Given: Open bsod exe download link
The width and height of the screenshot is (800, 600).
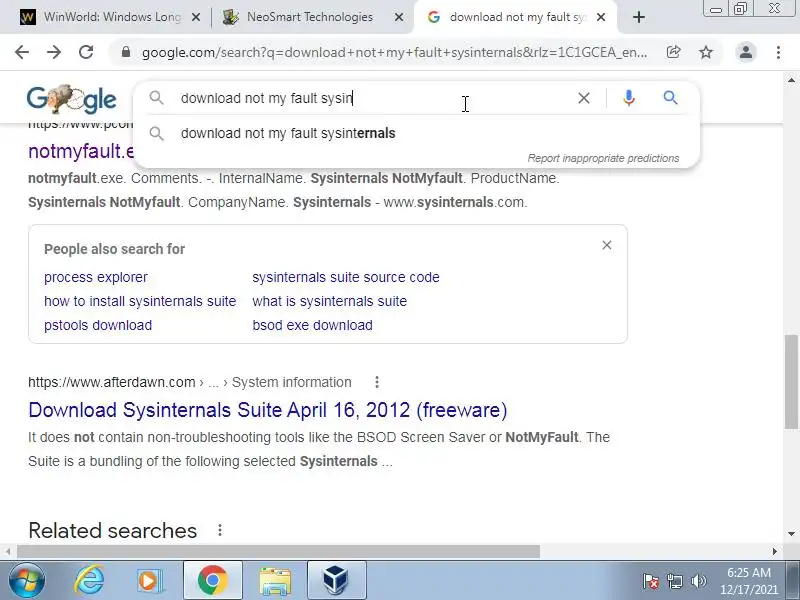Looking at the screenshot, I should pos(312,325).
